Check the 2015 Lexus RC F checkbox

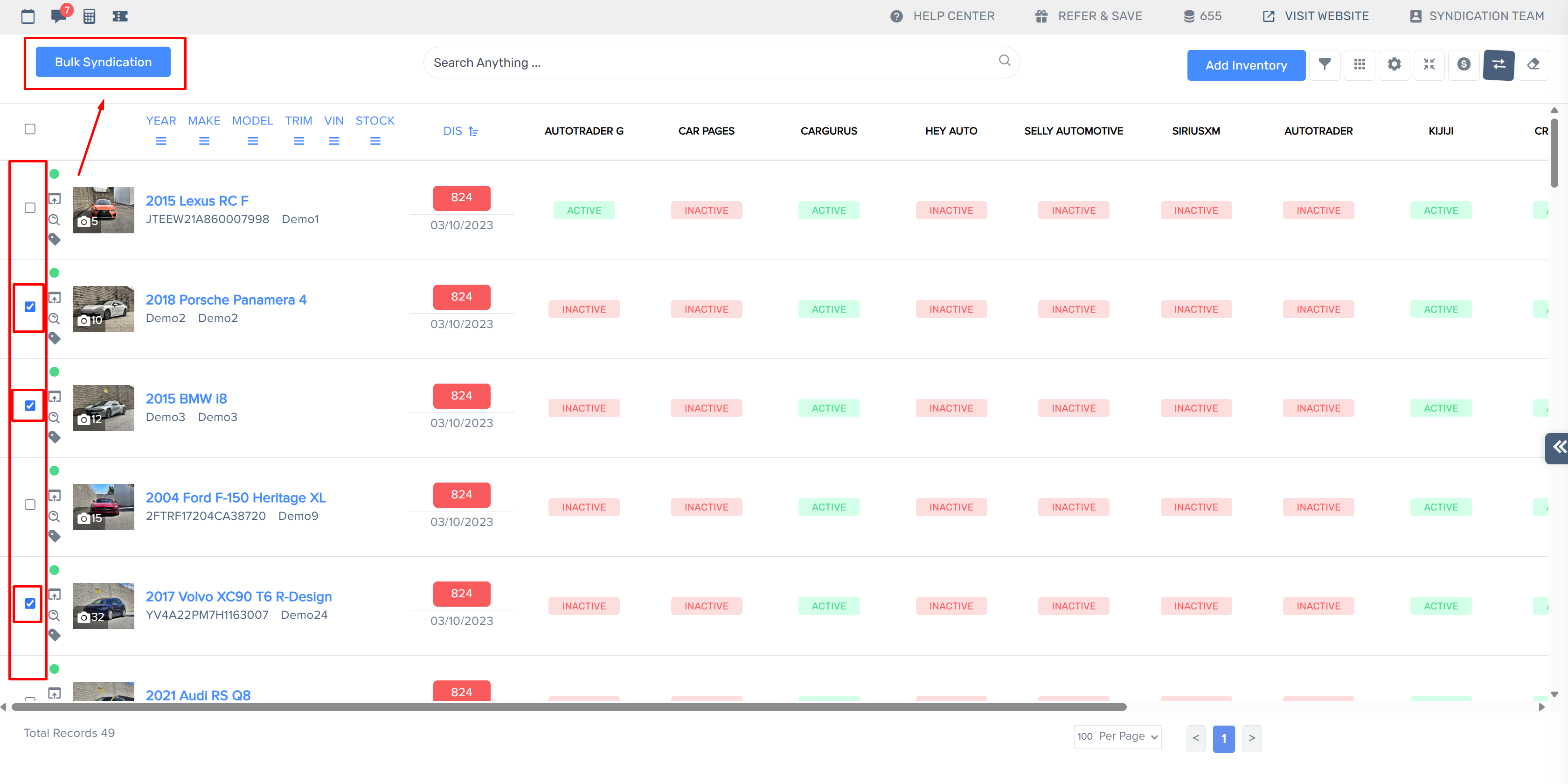(30, 208)
